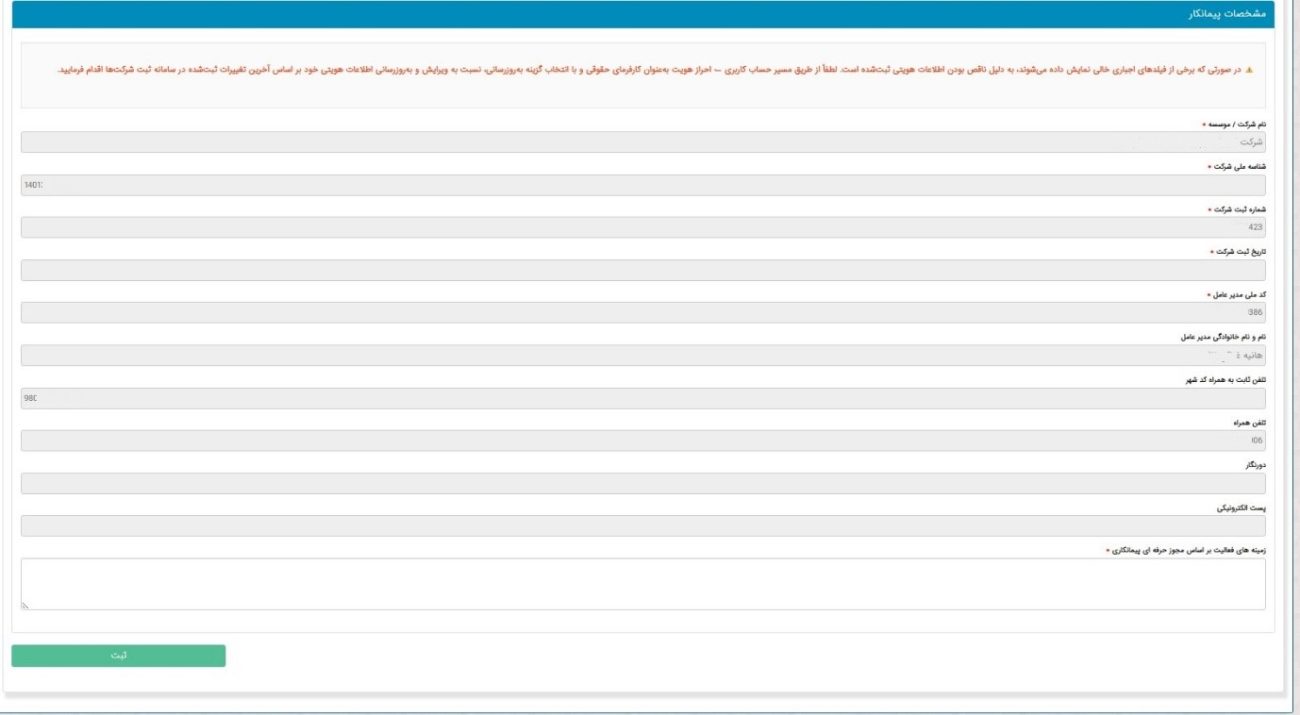Image resolution: width=1300 pixels, height=715 pixels.
Task: Click the تاریخ ثبت شرکت input field
Action: tap(643, 270)
